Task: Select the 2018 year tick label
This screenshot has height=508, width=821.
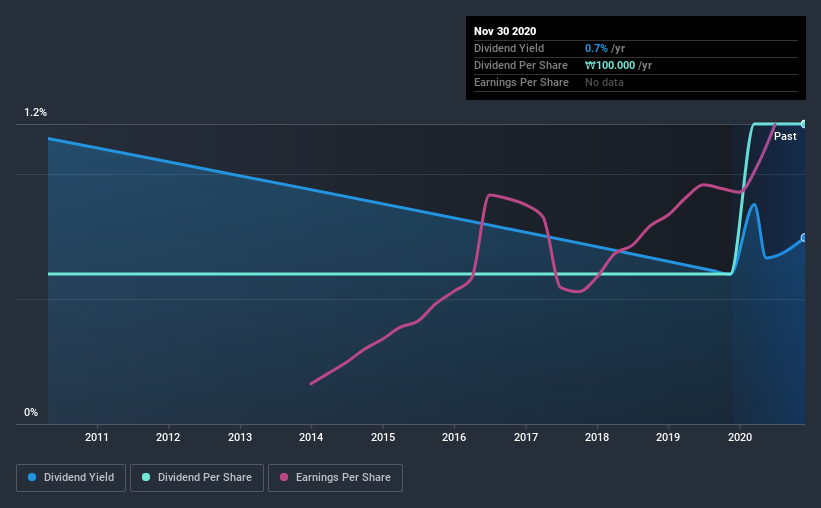Action: pos(597,437)
